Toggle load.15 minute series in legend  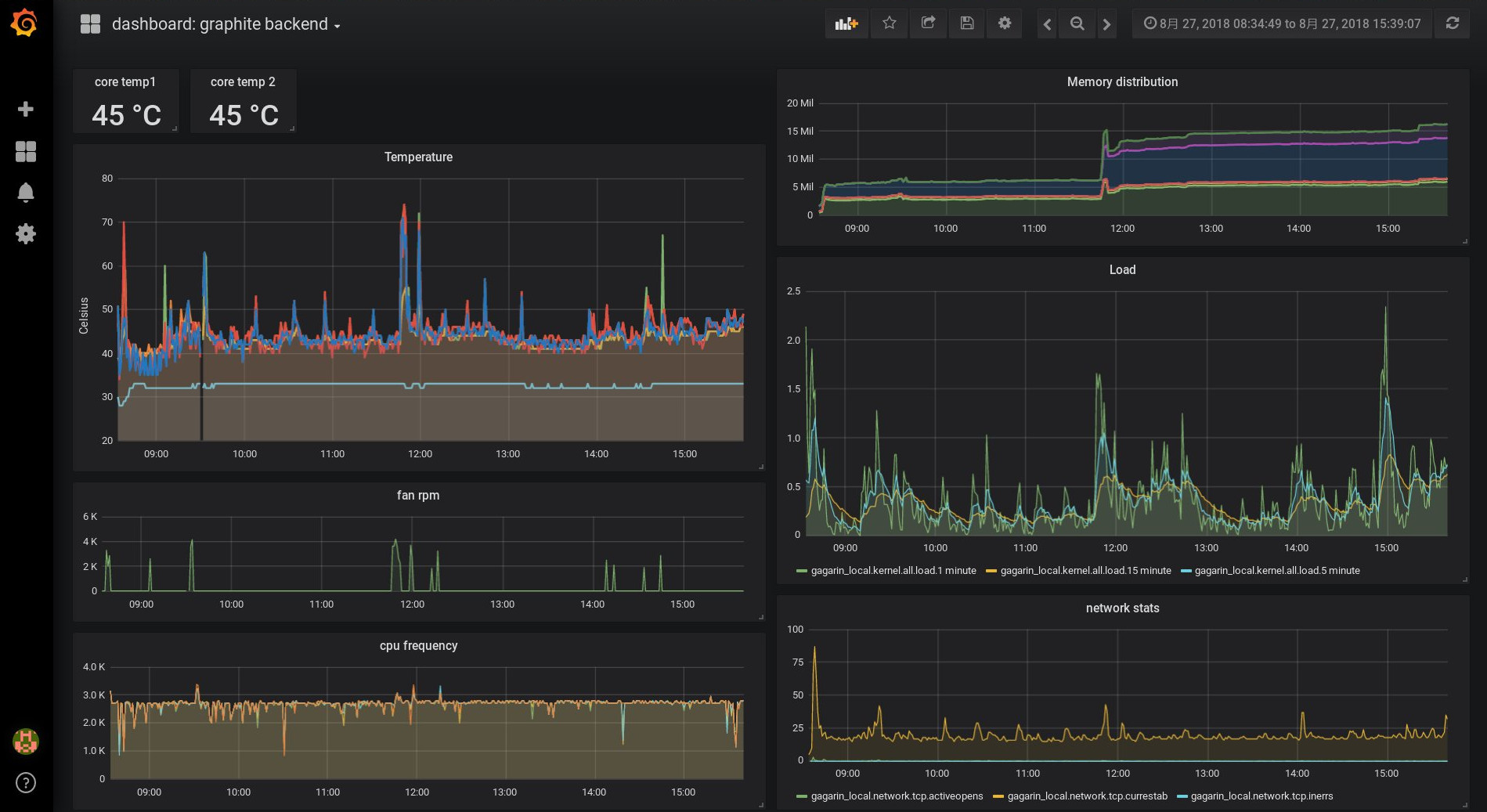click(1085, 571)
